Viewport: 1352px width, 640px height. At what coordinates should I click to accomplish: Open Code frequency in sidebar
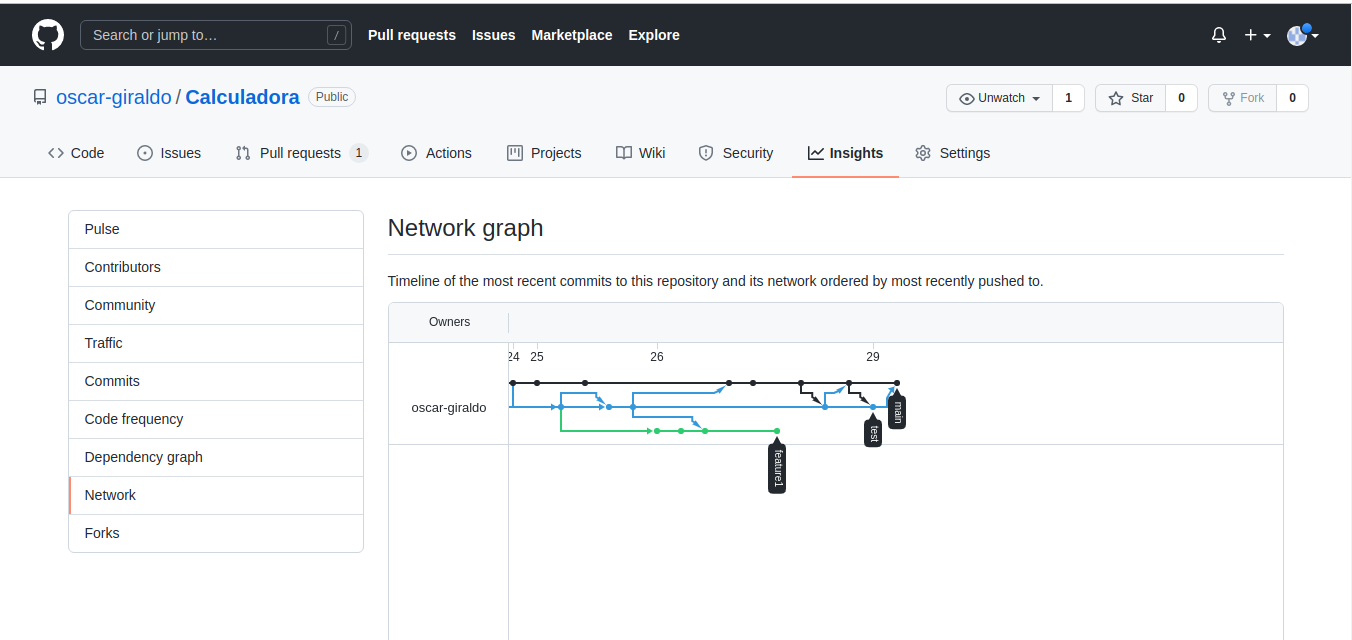(x=216, y=419)
